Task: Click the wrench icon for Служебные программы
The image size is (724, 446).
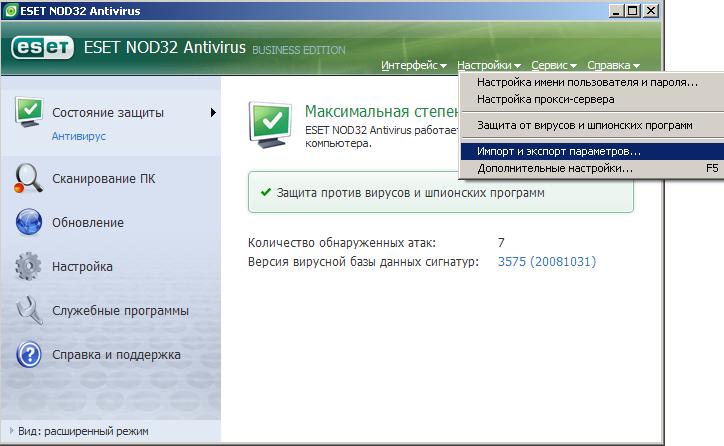Action: click(29, 310)
